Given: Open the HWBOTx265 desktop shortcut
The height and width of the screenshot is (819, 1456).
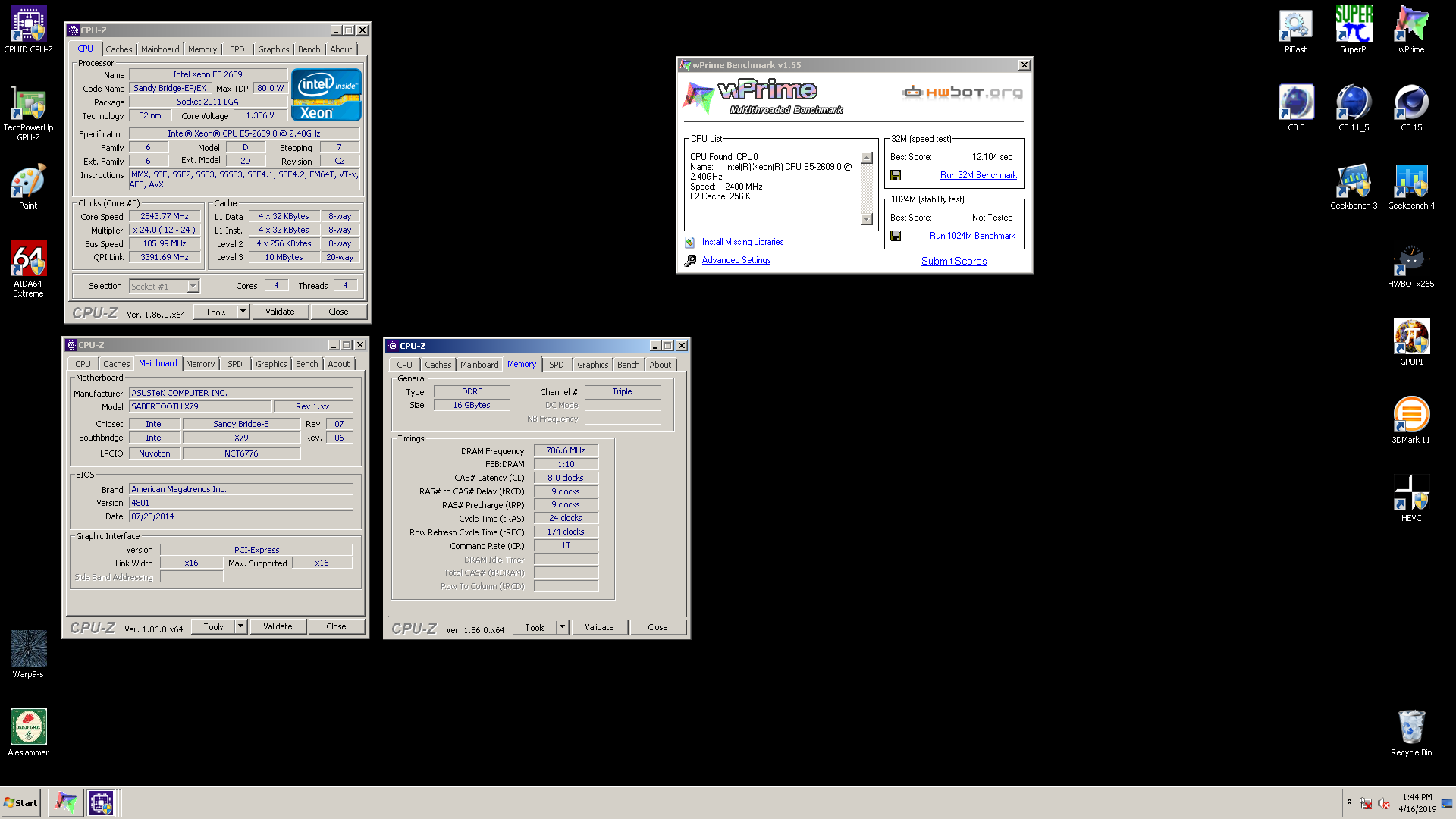Looking at the screenshot, I should tap(1411, 265).
